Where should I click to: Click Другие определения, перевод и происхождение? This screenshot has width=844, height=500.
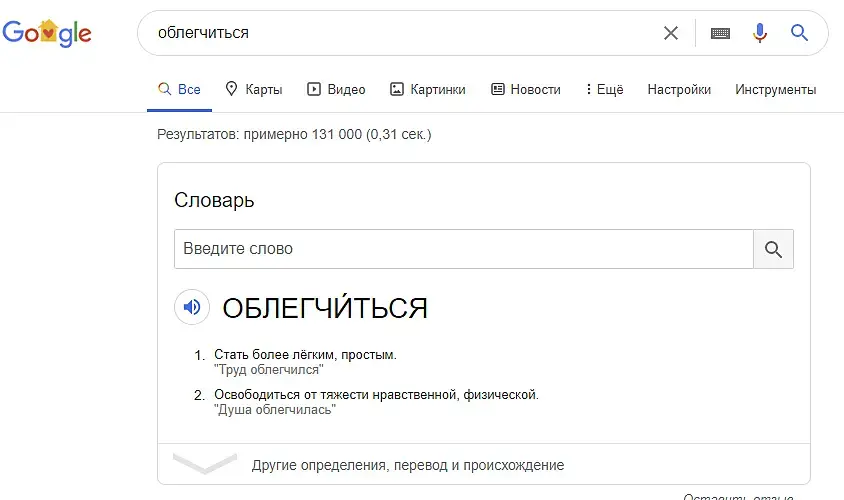click(408, 465)
